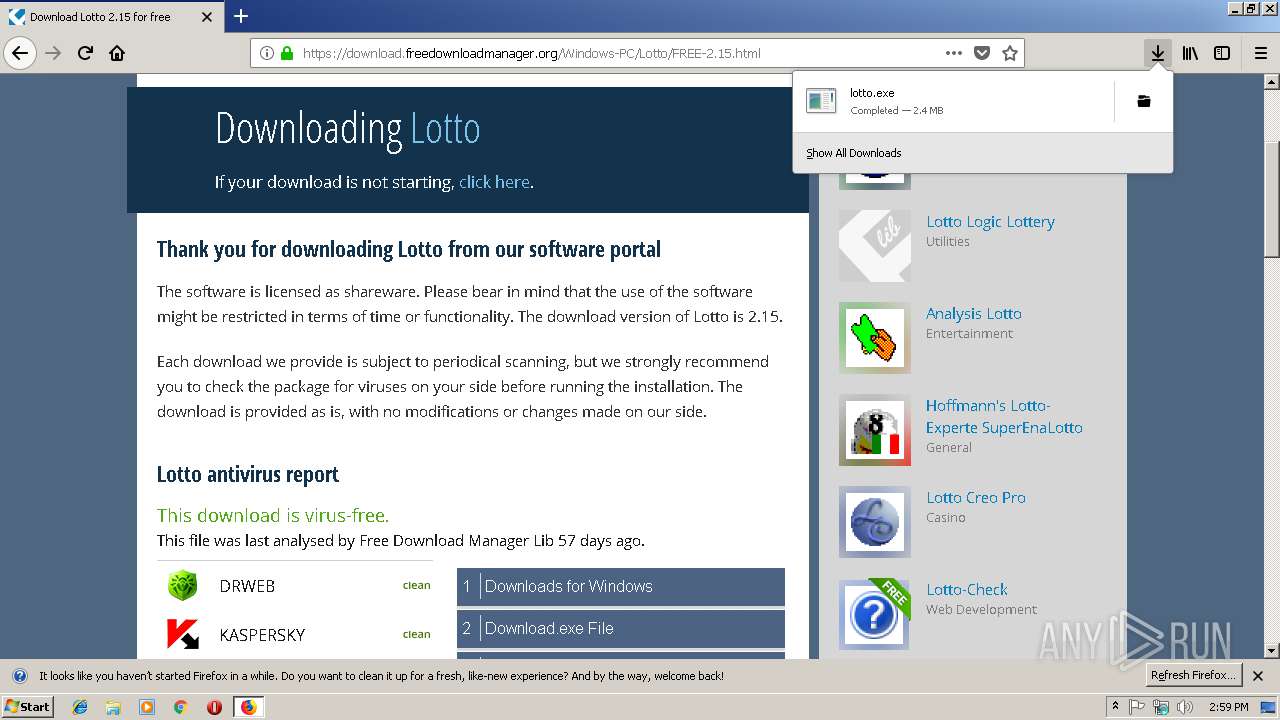Click the Kaspersky antivirus logo
Screen dimensions: 1280x720
pyautogui.click(x=182, y=634)
